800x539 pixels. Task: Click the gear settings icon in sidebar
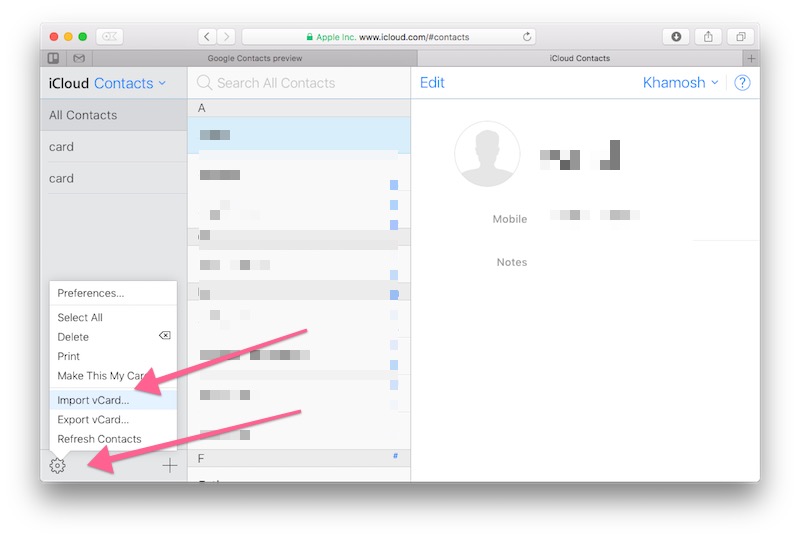pos(57,465)
